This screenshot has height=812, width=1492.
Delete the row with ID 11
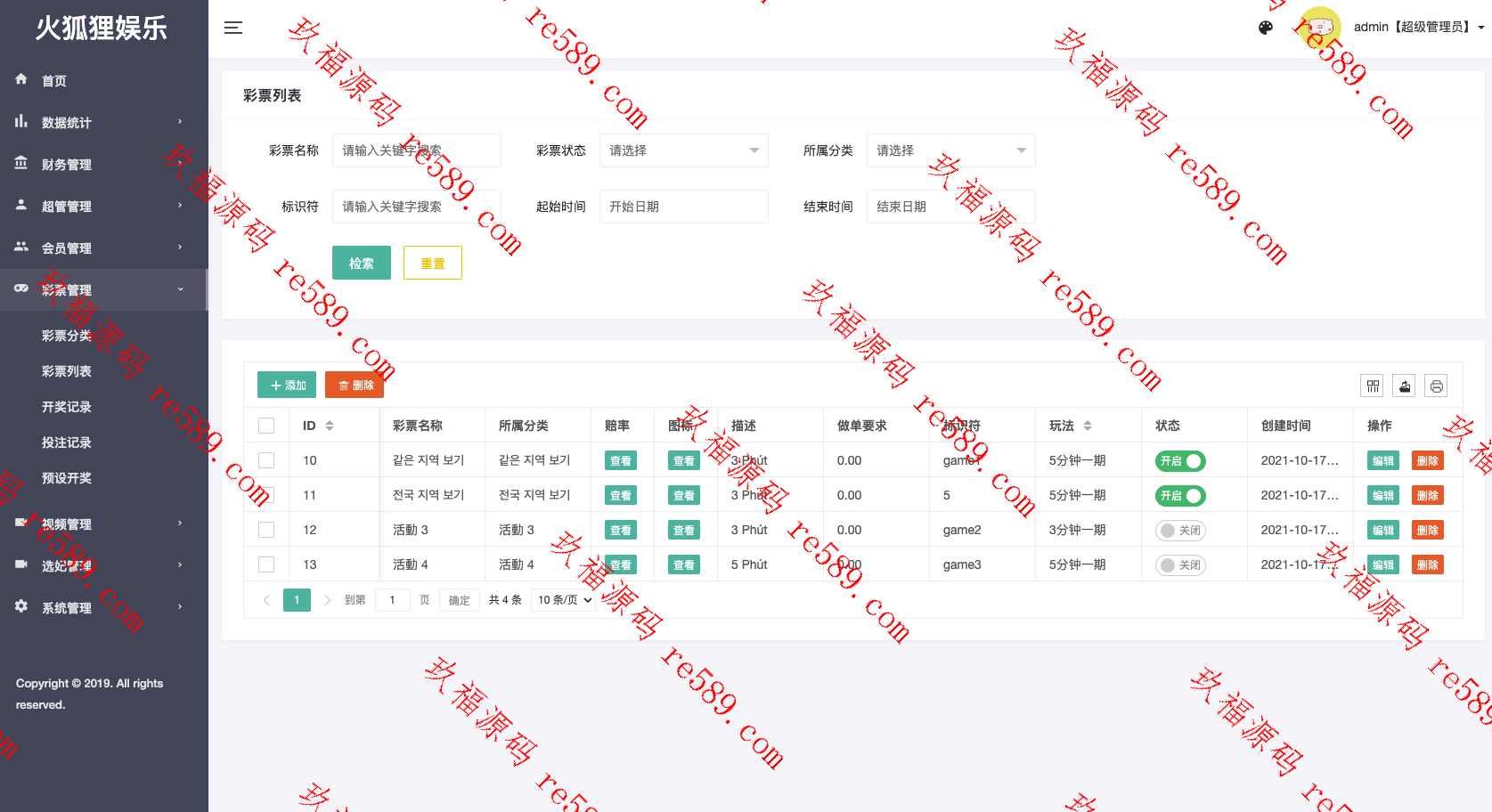(x=1428, y=495)
